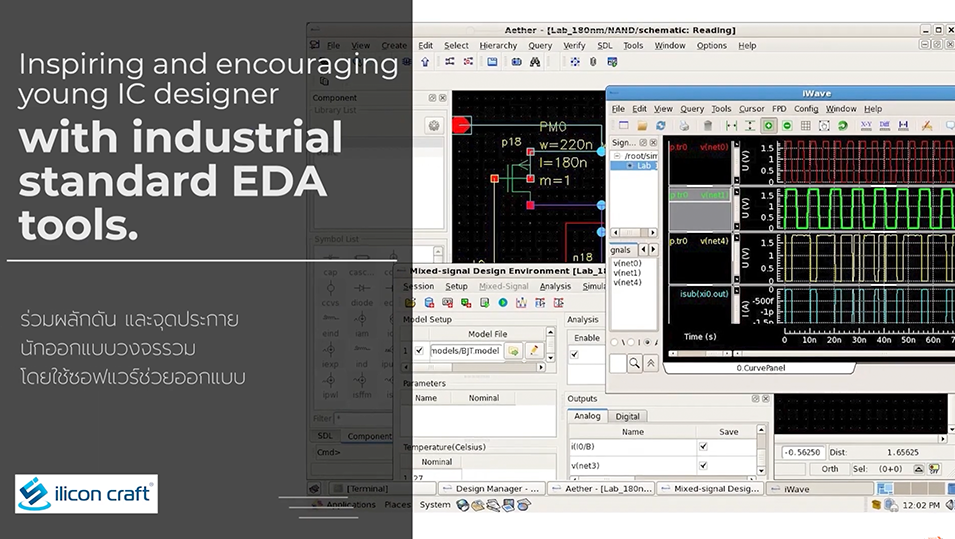
Task: Click the edit pencil icon beside model file
Action: click(x=535, y=351)
